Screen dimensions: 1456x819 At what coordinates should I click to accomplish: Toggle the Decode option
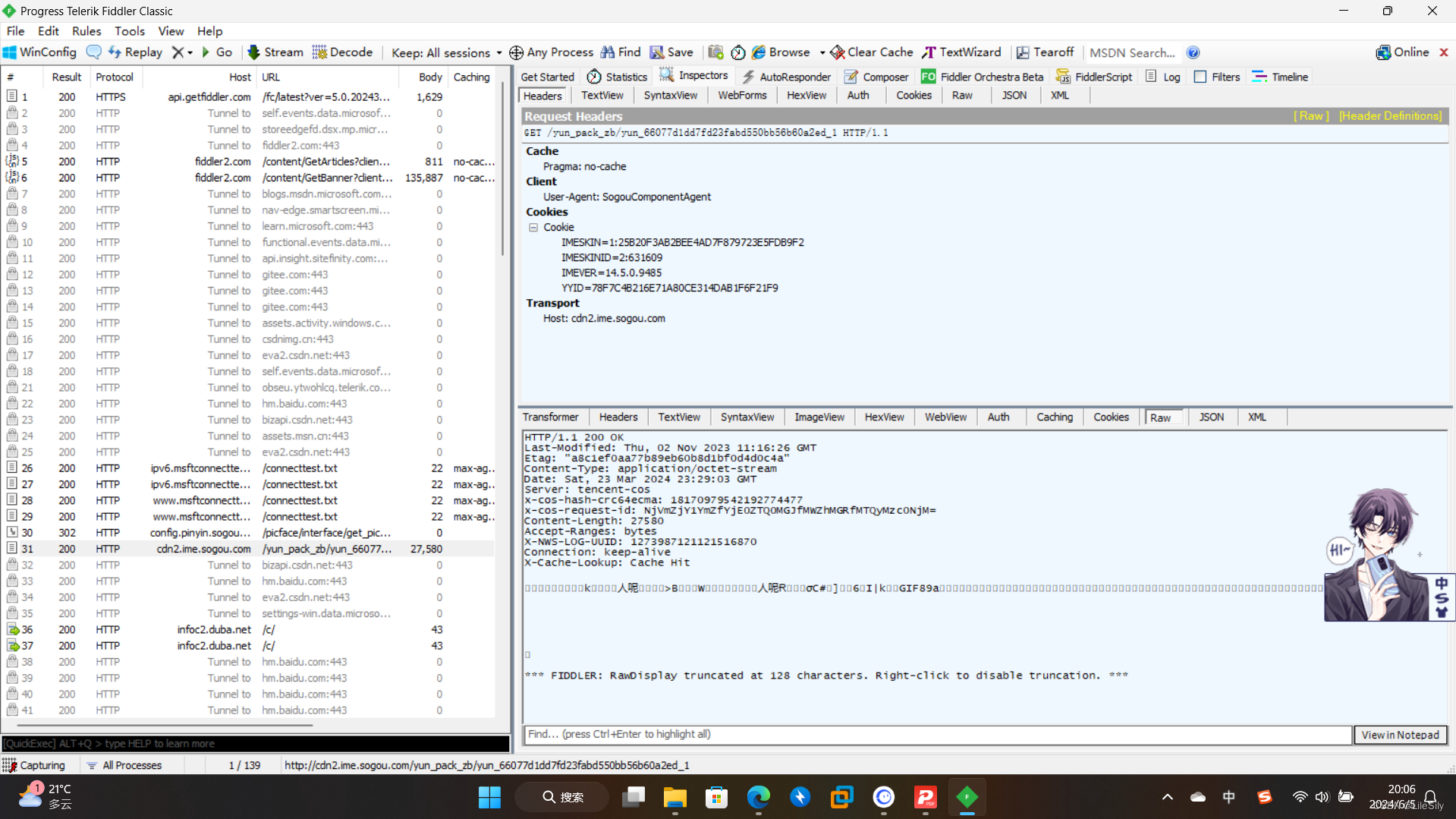pos(342,52)
